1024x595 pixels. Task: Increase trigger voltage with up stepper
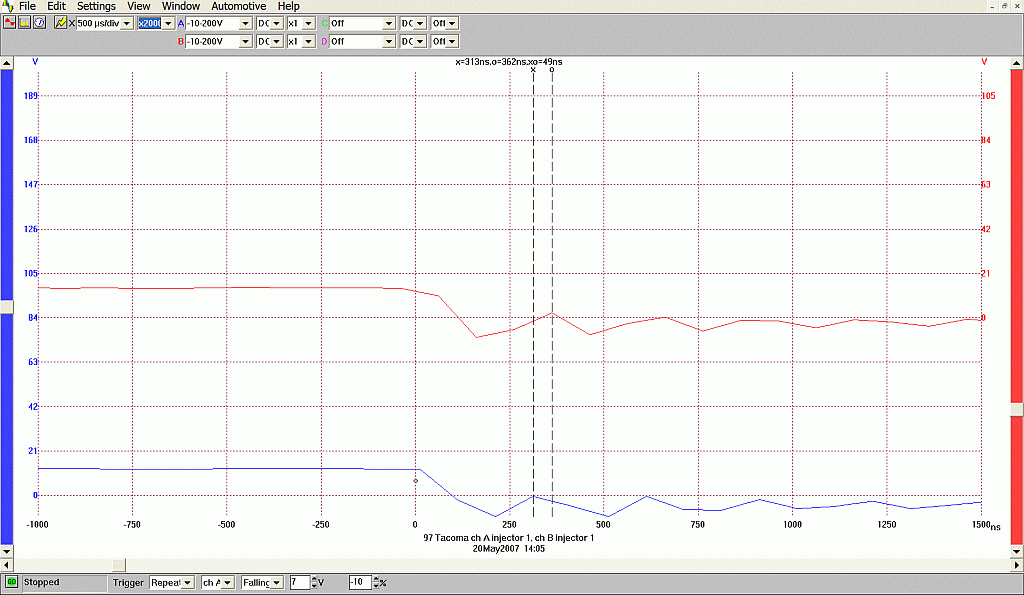[x=314, y=579]
